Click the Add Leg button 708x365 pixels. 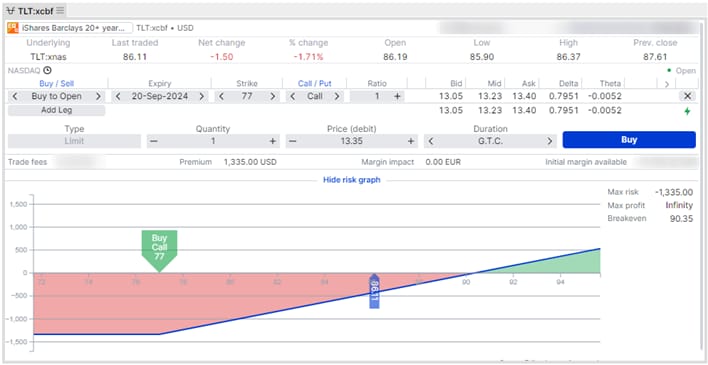[56, 110]
